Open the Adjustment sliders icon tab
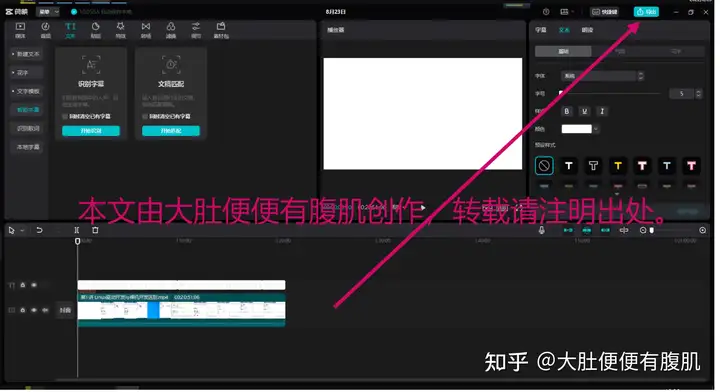 (196, 30)
